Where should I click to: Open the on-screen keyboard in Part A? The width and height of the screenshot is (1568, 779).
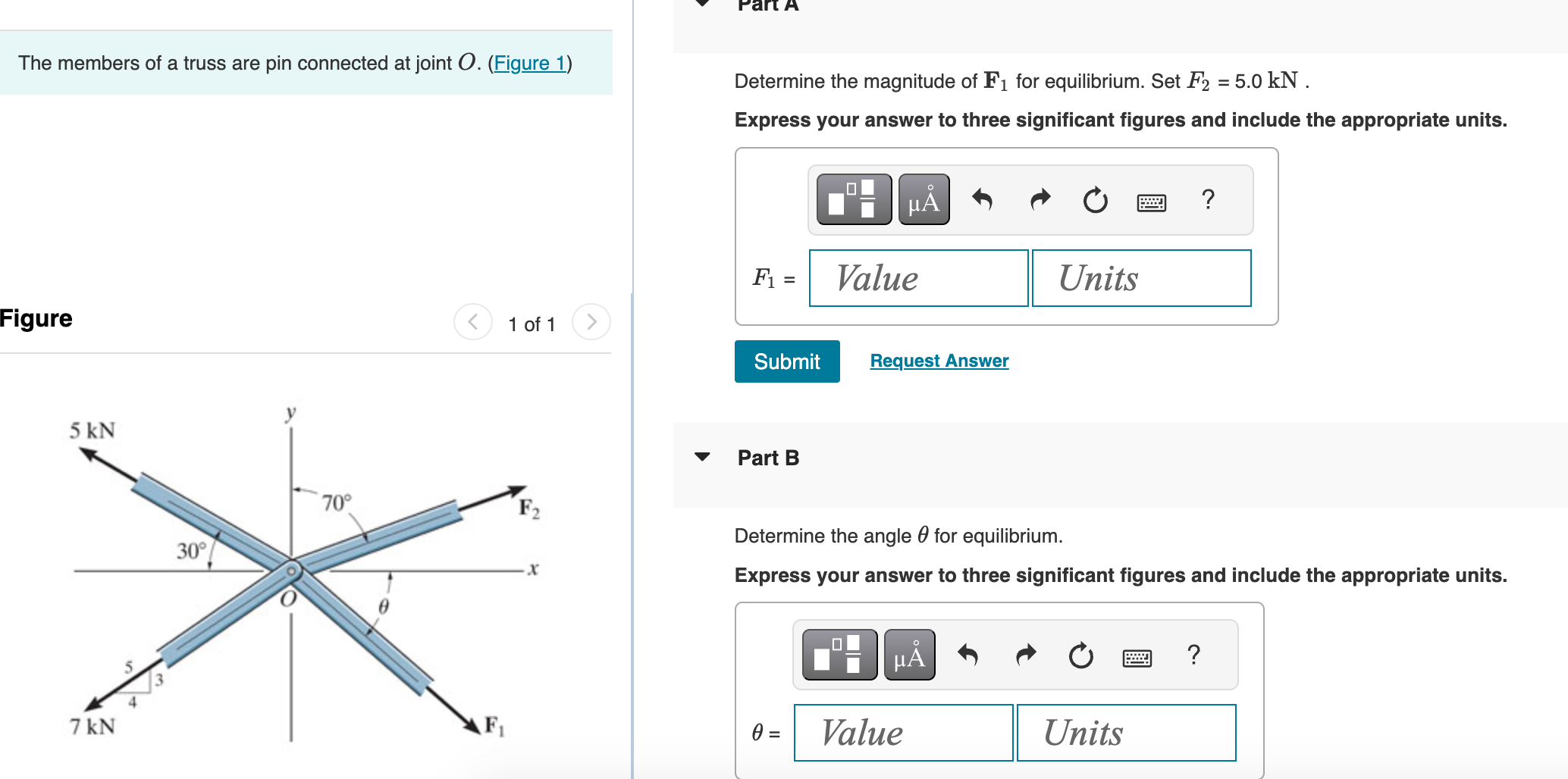pos(1152,202)
